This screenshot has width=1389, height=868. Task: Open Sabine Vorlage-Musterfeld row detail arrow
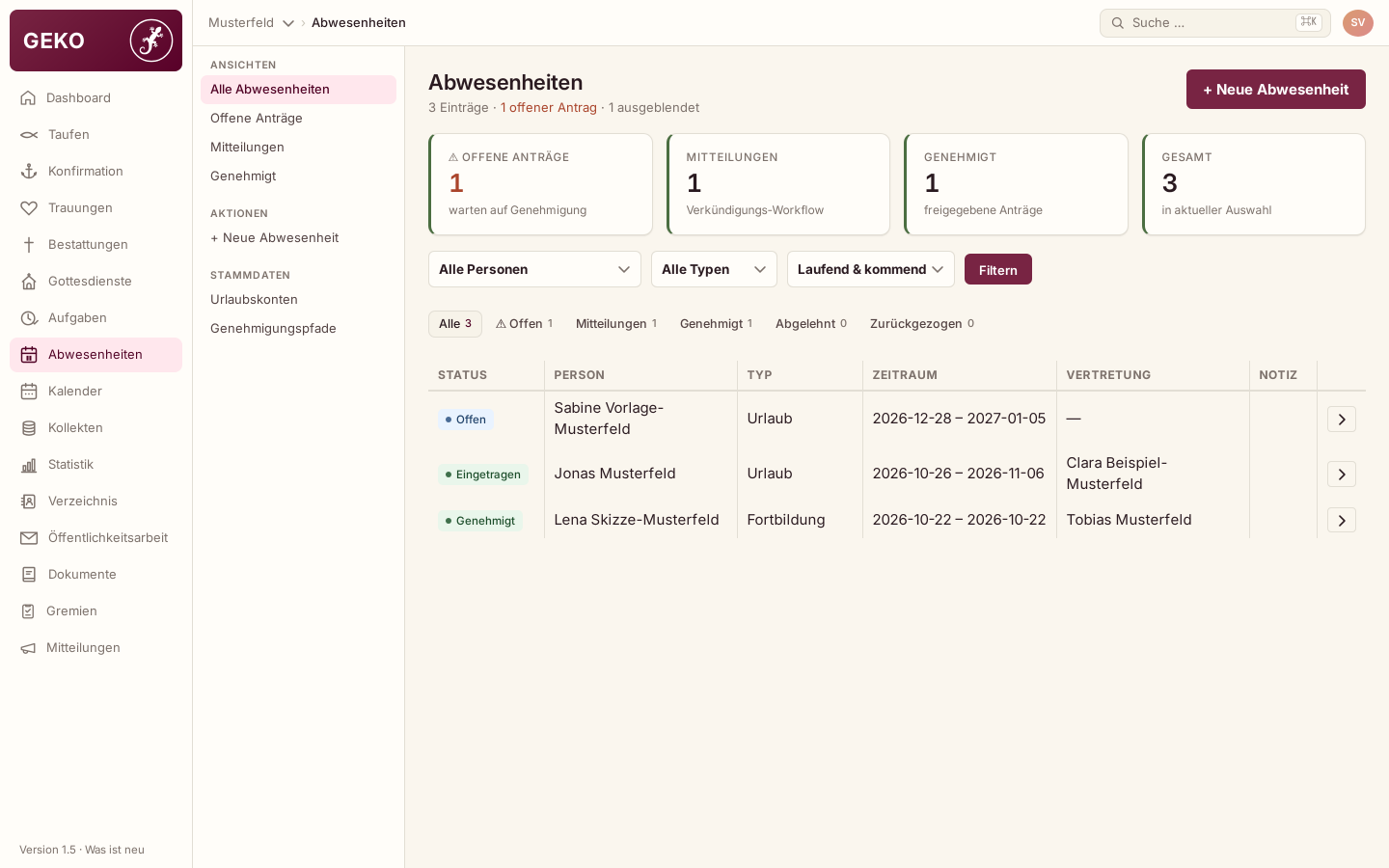pos(1342,420)
